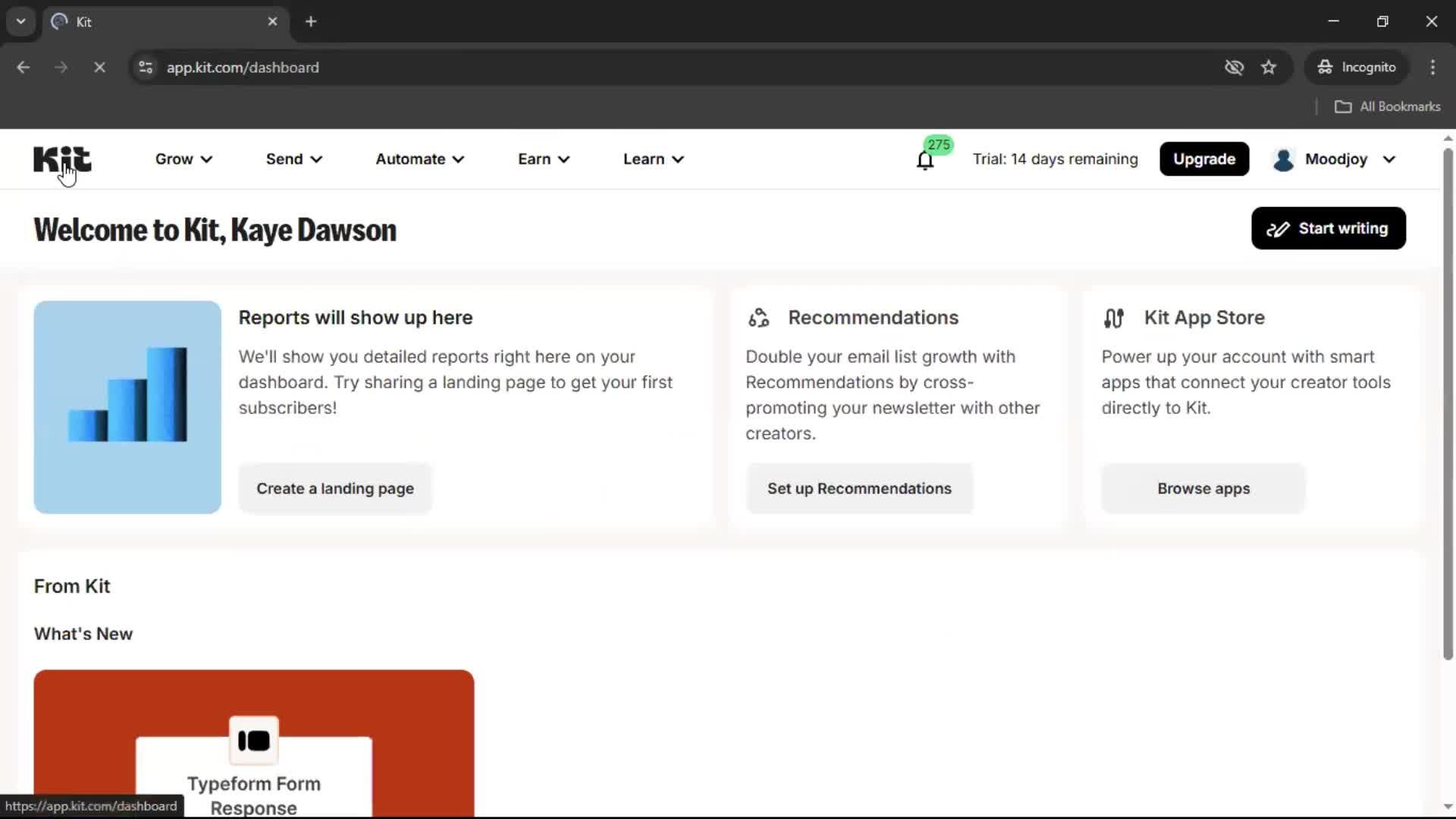Click the page's vertical scrollbar
The height and width of the screenshot is (819, 1456).
click(1447, 402)
